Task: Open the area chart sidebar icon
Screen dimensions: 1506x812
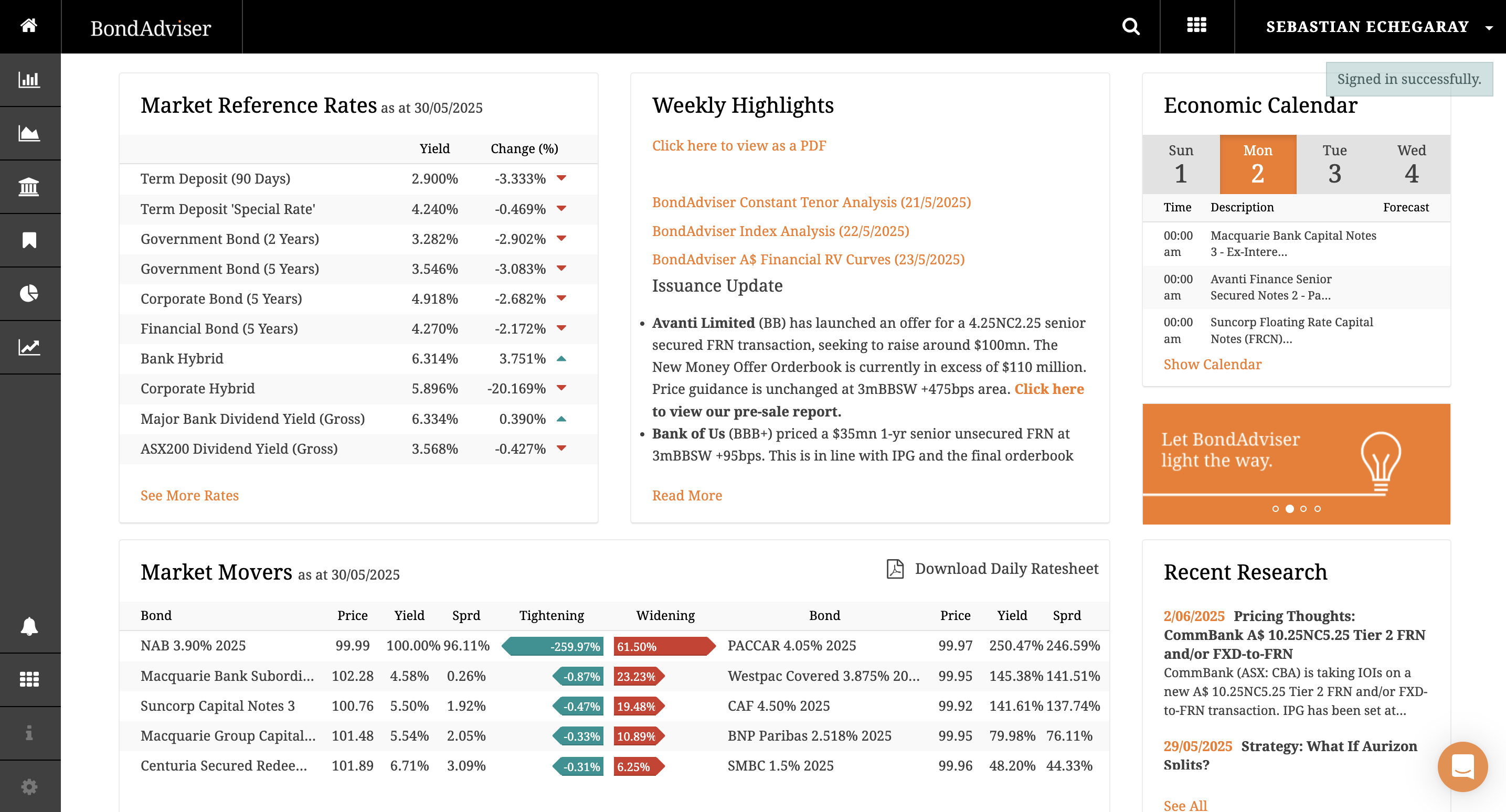Action: (29, 133)
